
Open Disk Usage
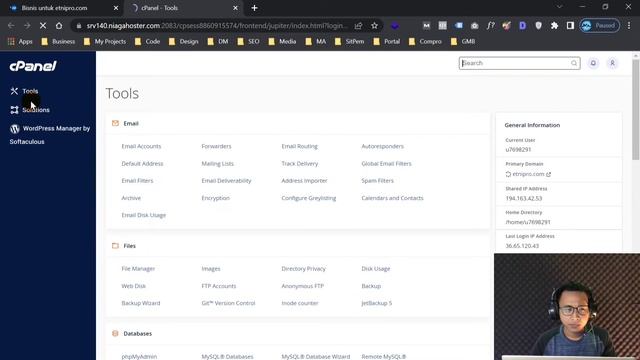tap(376, 269)
